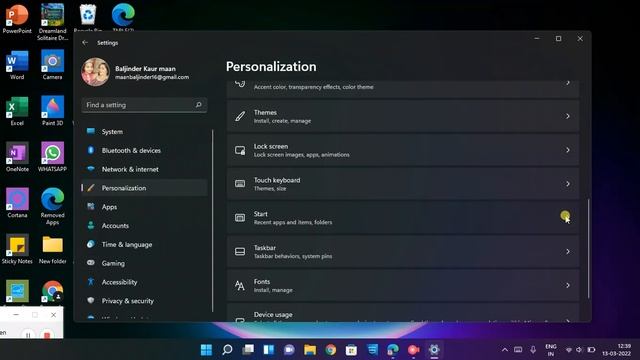Viewport: 640px width, 360px height.
Task: Click the Start row icon
Action: [240, 218]
